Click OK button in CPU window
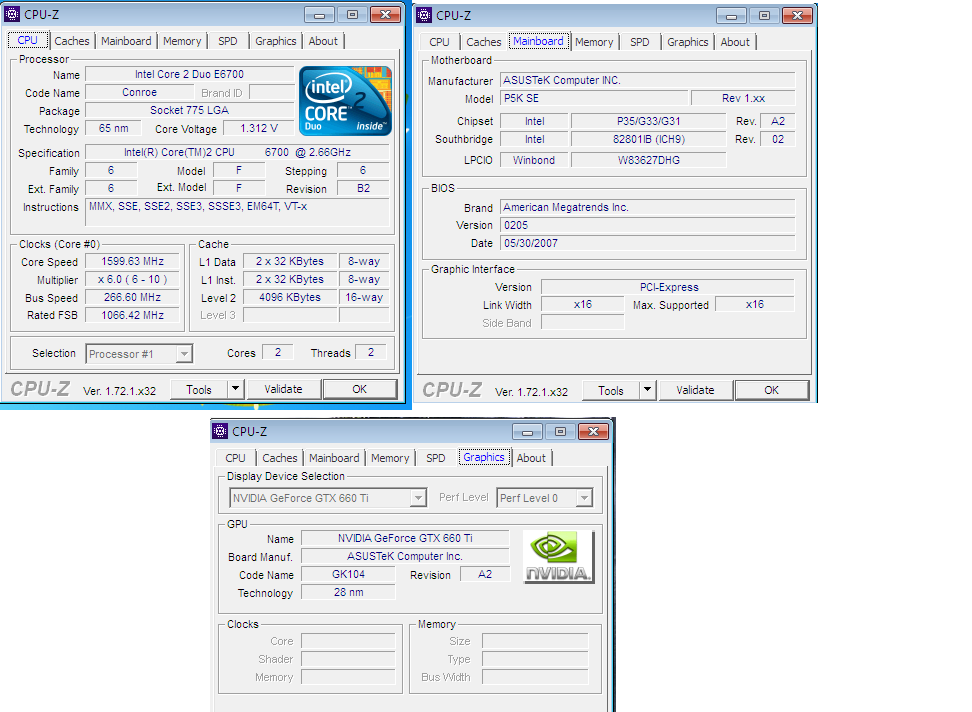The image size is (972, 712). (360, 389)
